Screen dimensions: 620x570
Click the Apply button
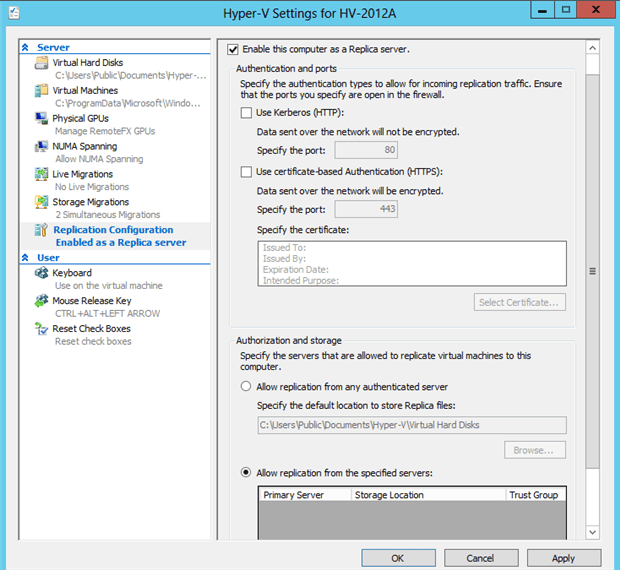coord(564,558)
